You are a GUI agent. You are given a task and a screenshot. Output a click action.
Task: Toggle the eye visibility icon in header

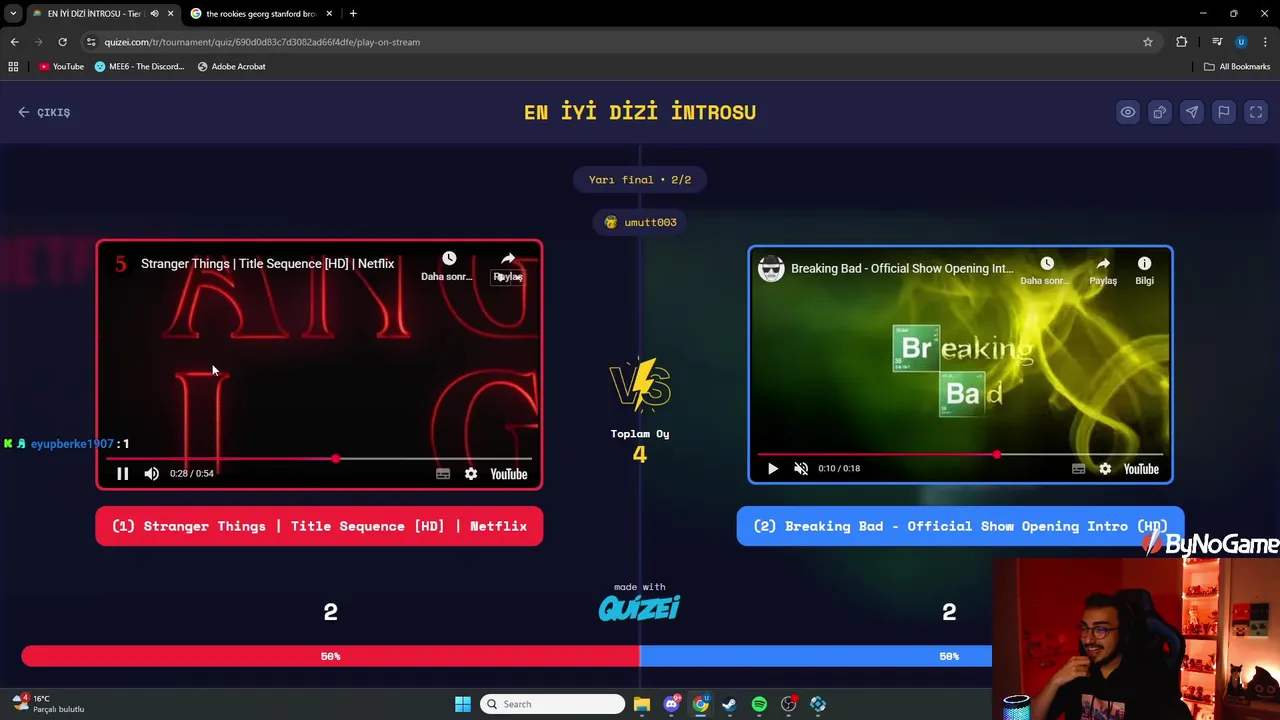click(1128, 112)
